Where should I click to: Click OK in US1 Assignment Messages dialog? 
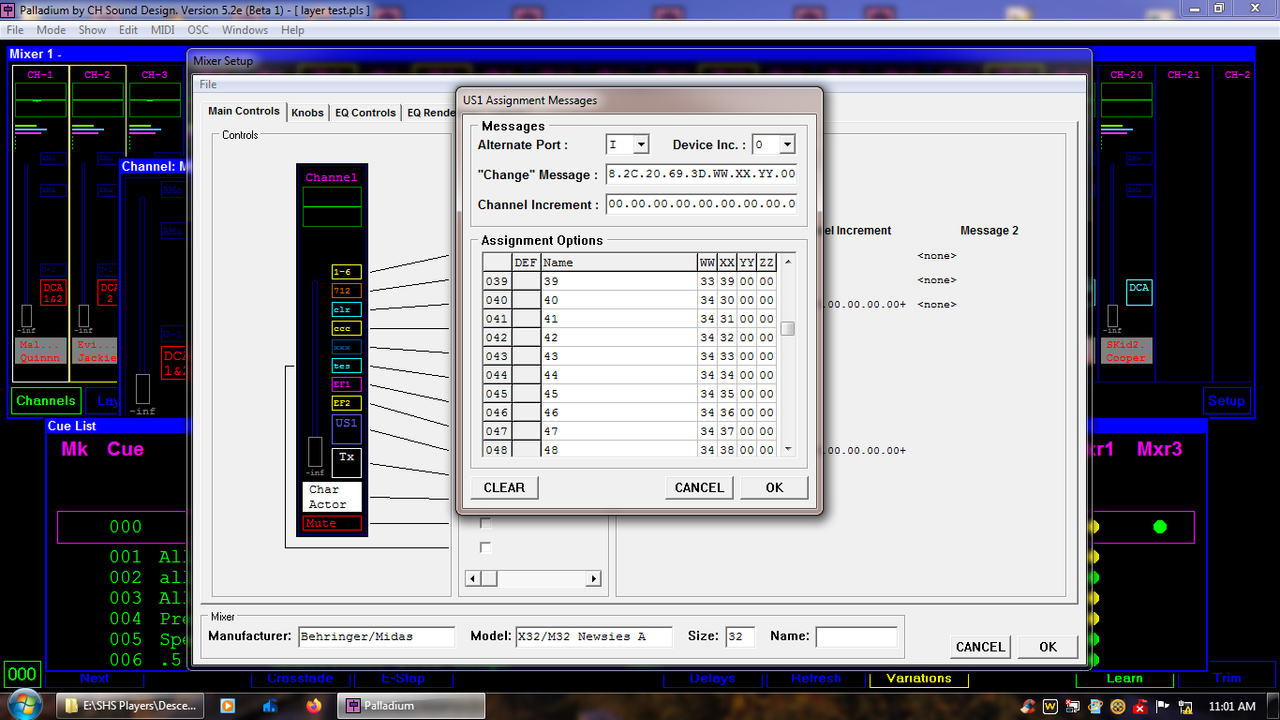[774, 488]
